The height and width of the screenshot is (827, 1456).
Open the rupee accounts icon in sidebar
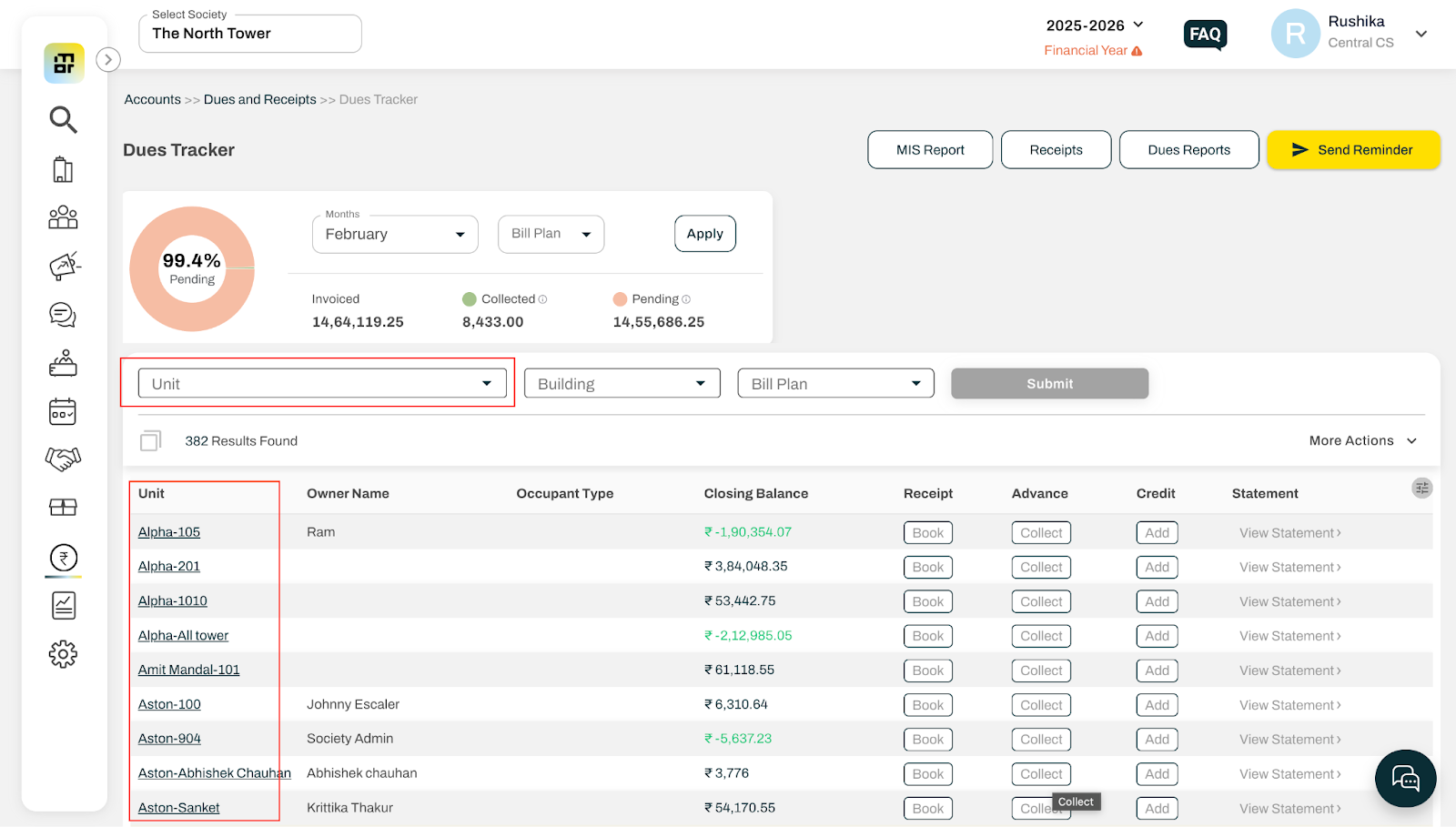64,558
